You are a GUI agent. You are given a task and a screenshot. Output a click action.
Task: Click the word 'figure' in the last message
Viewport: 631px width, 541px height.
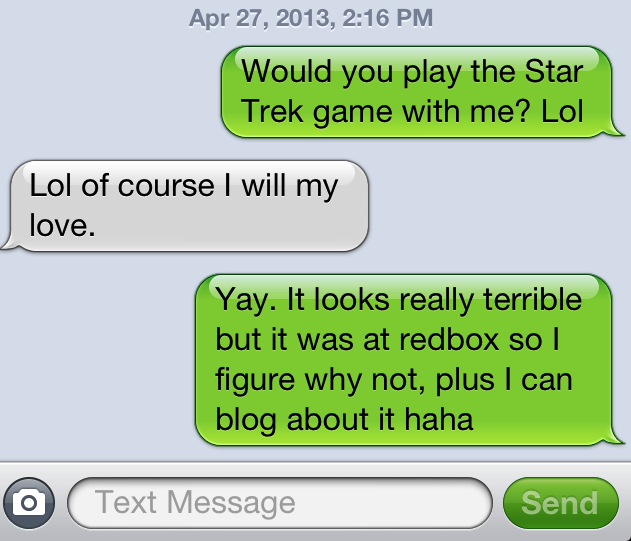(255, 381)
